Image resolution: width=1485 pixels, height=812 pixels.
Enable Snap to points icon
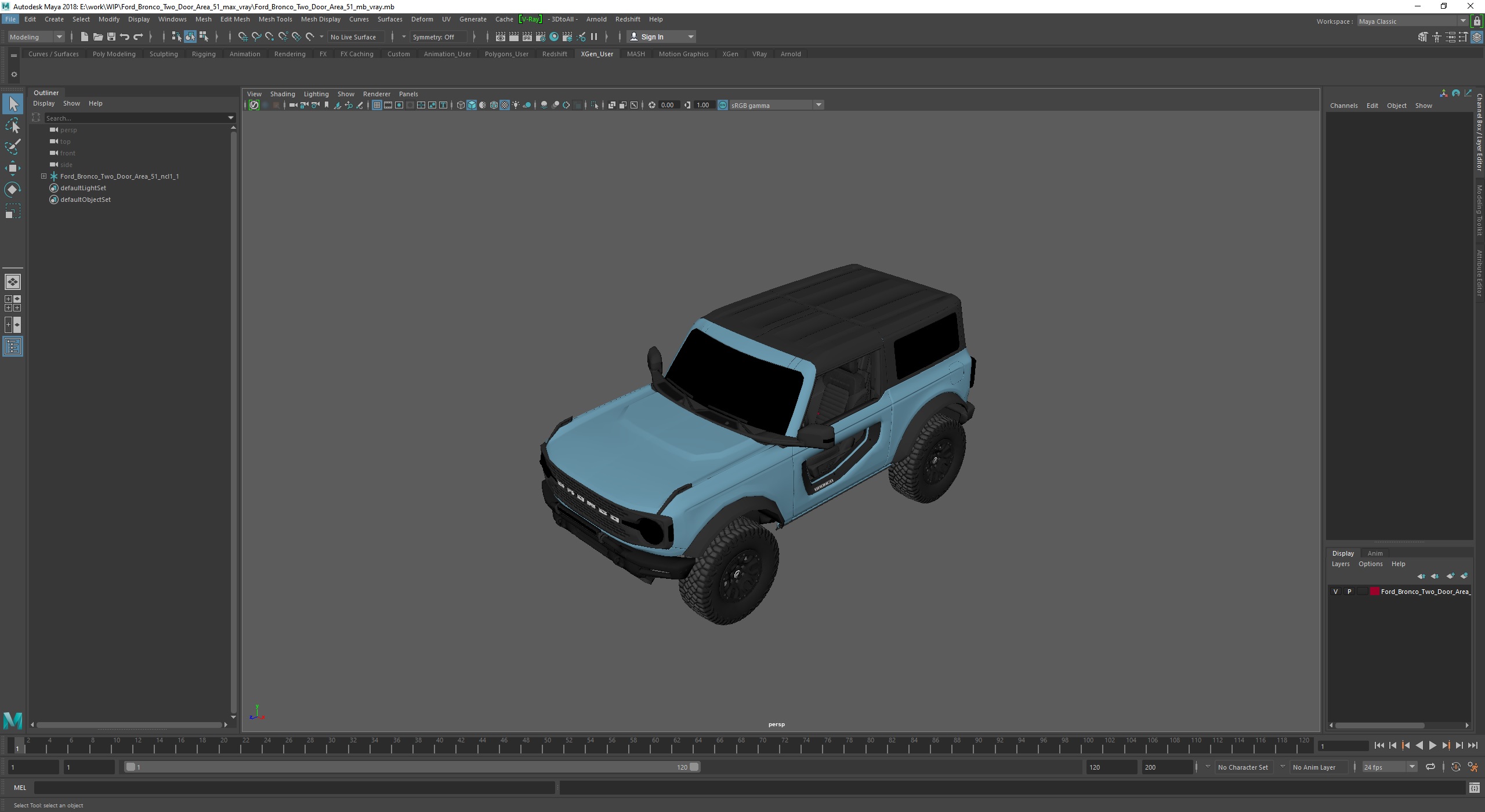tap(269, 37)
